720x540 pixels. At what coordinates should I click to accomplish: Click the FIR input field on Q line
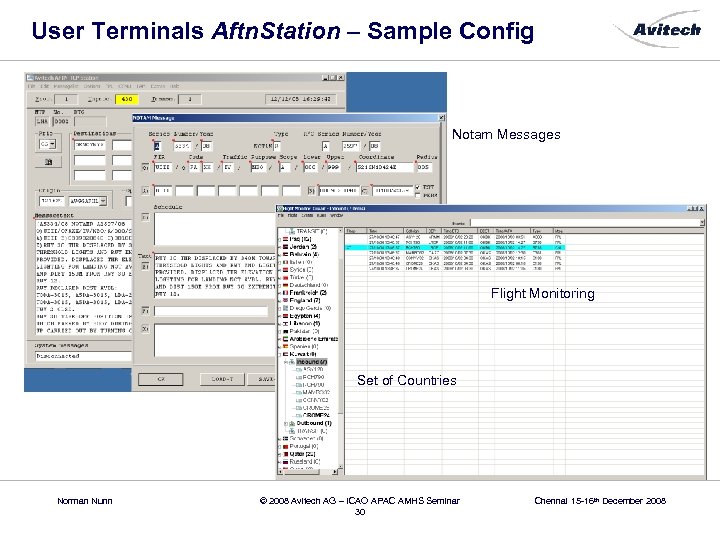pos(163,168)
